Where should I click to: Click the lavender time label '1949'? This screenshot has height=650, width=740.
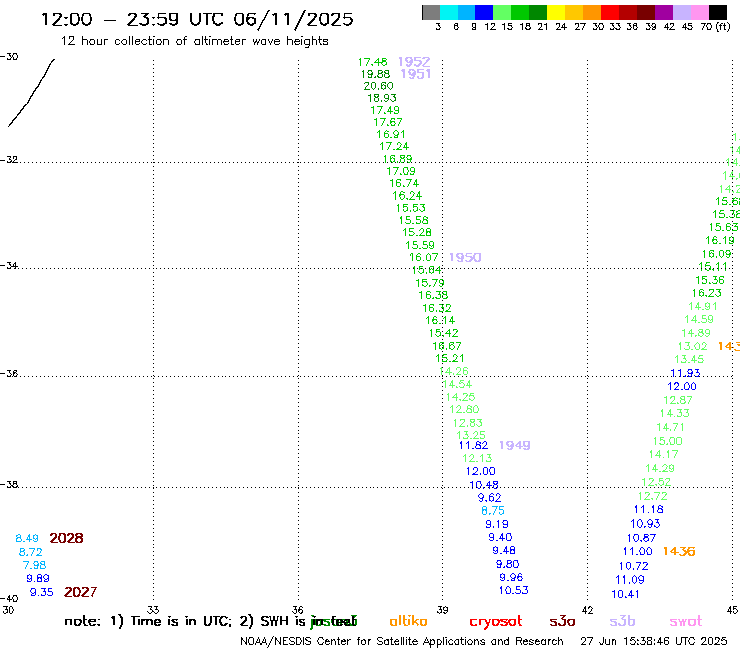(514, 445)
